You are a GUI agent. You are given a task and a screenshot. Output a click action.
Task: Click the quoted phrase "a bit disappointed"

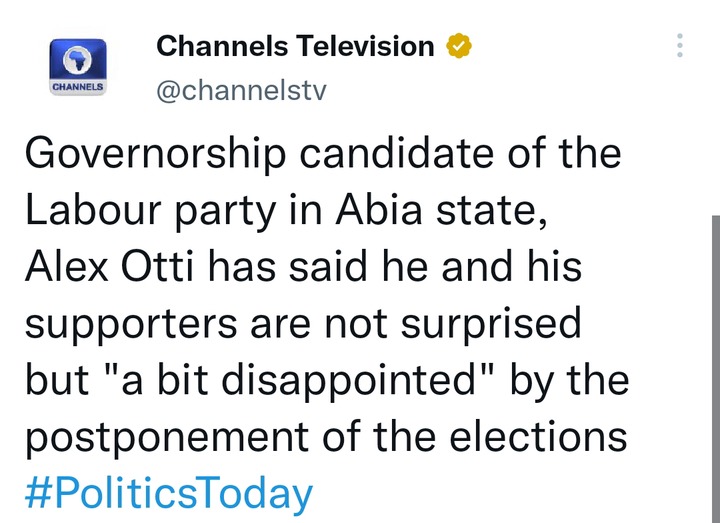[x=298, y=381]
